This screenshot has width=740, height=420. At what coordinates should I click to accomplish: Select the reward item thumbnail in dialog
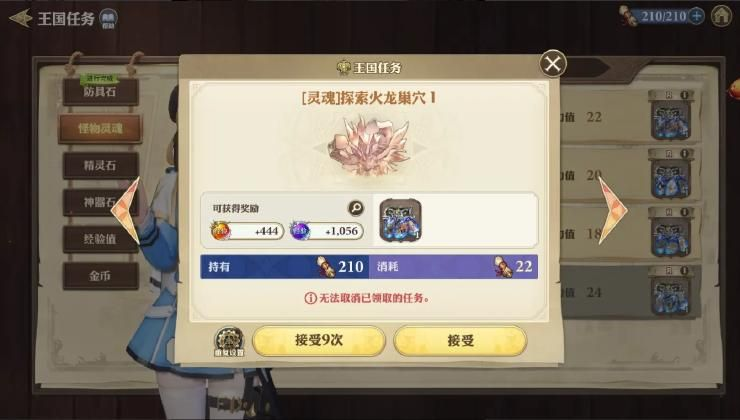click(x=400, y=219)
